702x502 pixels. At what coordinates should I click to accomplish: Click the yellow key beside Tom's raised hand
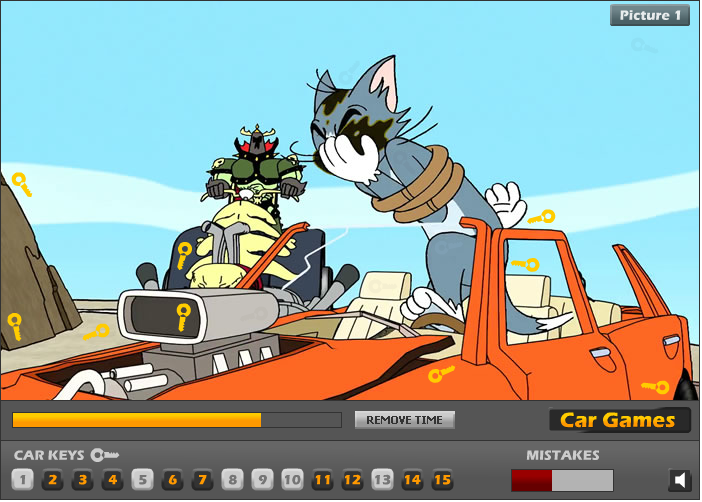(x=541, y=217)
